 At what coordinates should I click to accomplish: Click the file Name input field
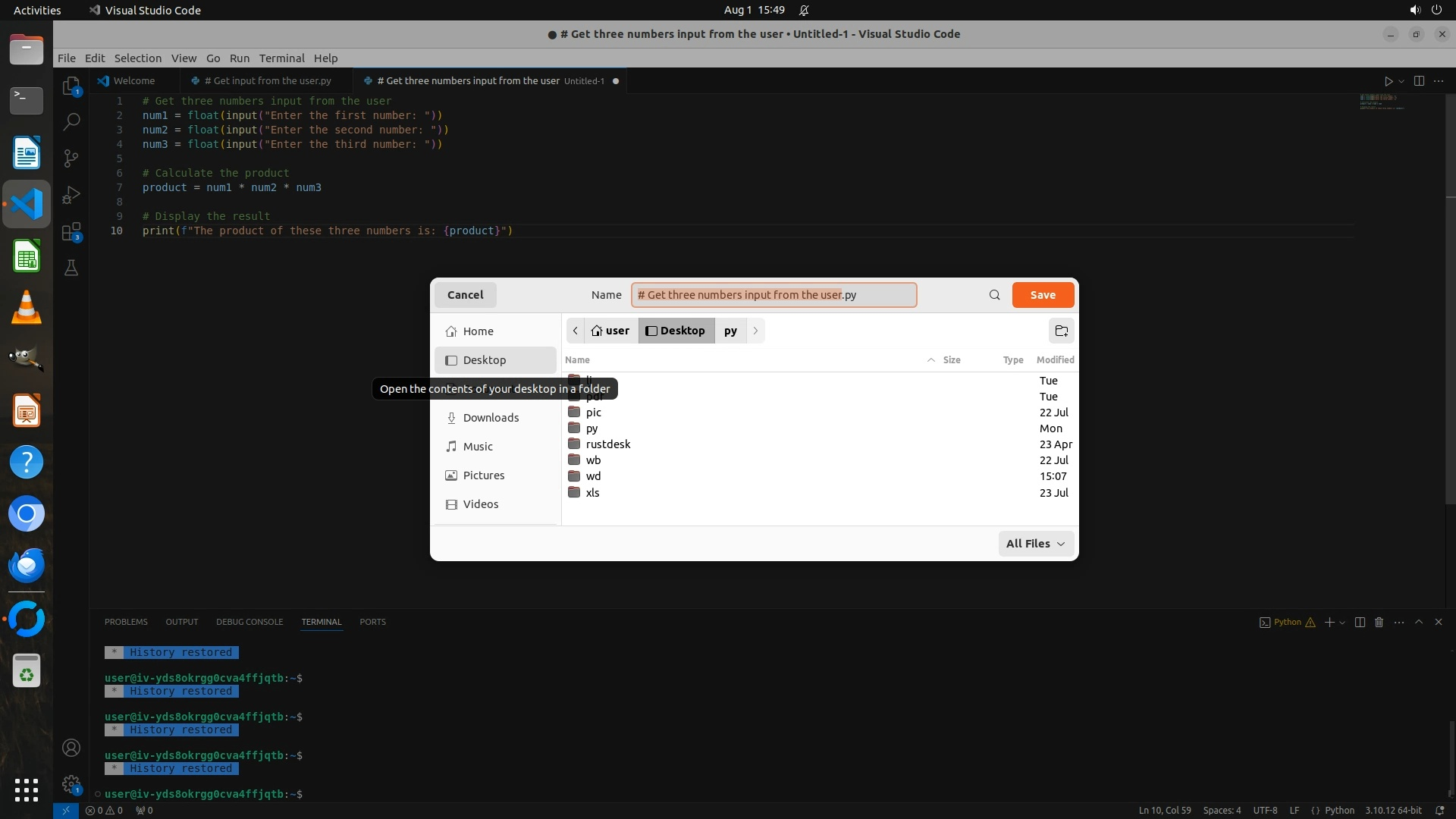pos(773,295)
